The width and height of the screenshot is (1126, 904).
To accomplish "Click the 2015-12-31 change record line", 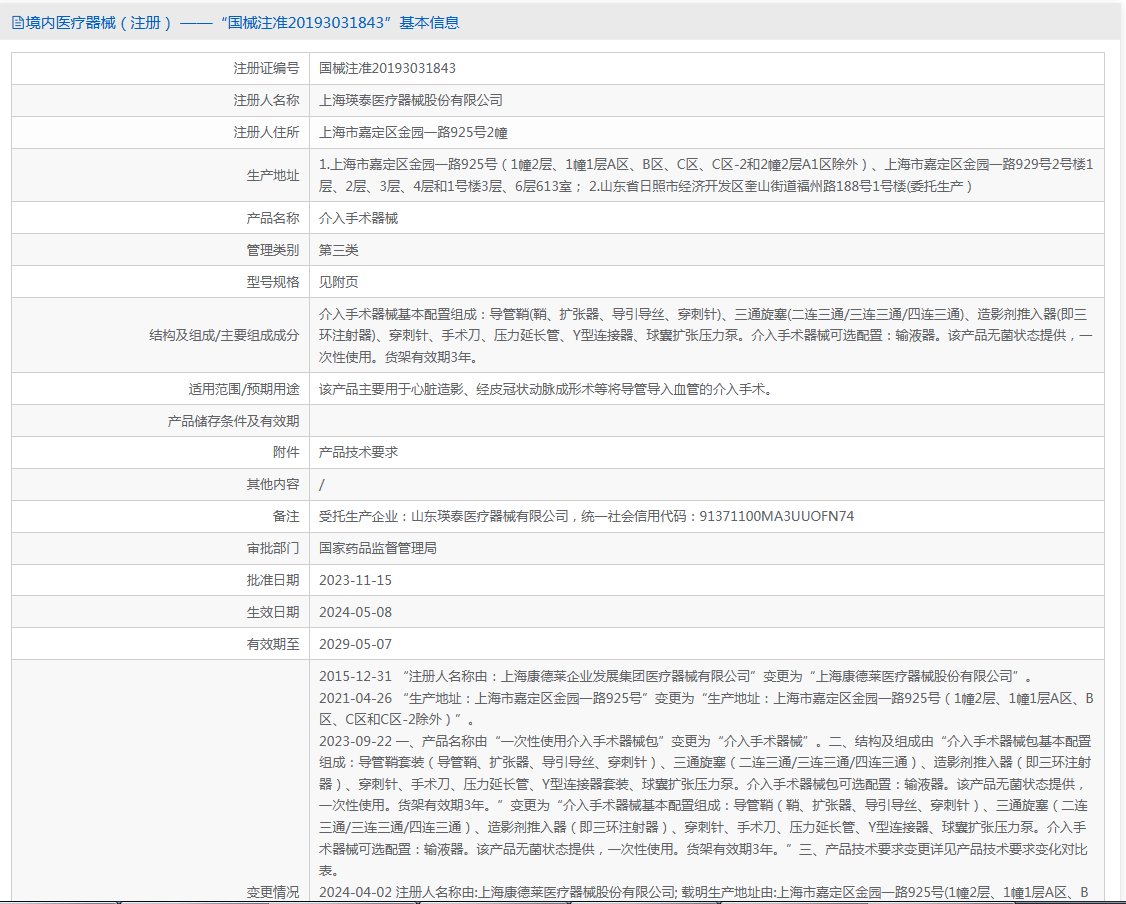I will tap(676, 676).
